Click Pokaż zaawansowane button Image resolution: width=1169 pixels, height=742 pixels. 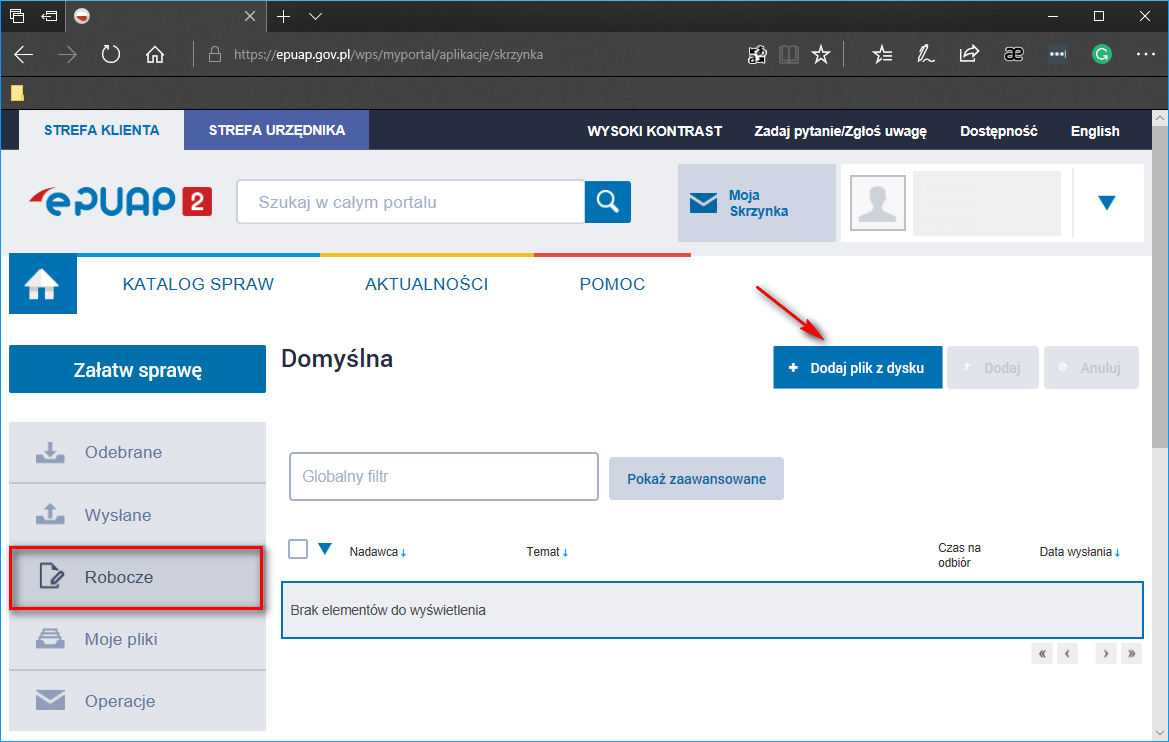point(696,479)
